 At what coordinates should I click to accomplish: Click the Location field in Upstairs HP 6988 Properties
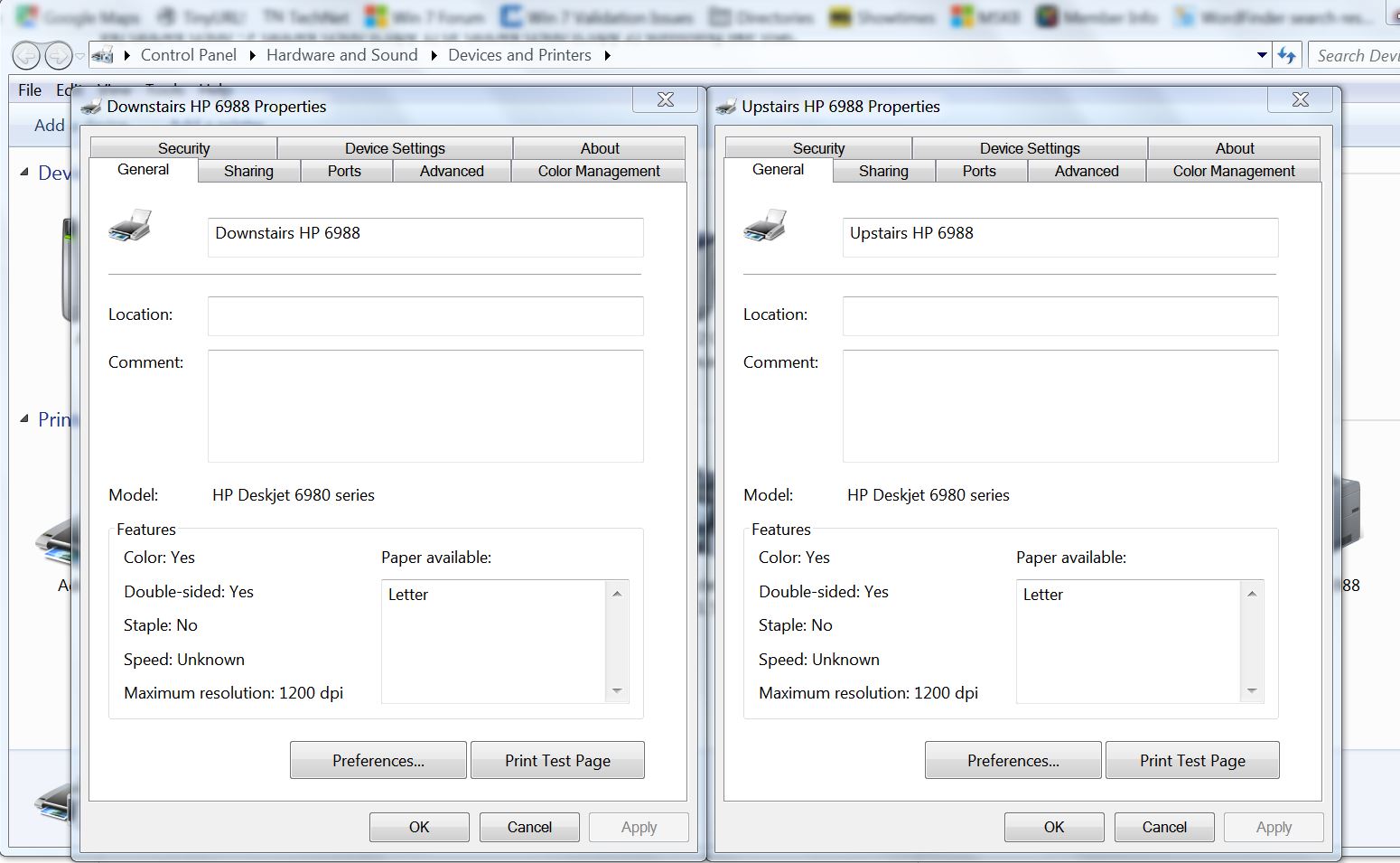tap(1060, 316)
